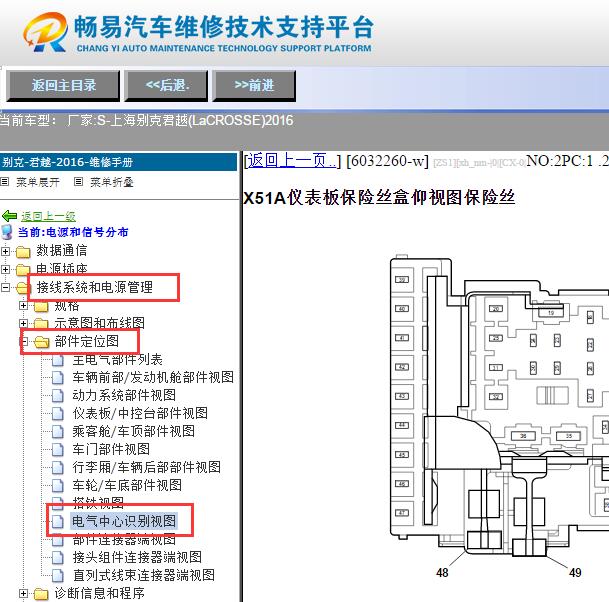Click the icon beside 菜单展开
This screenshot has height=602, width=609.
(5, 181)
